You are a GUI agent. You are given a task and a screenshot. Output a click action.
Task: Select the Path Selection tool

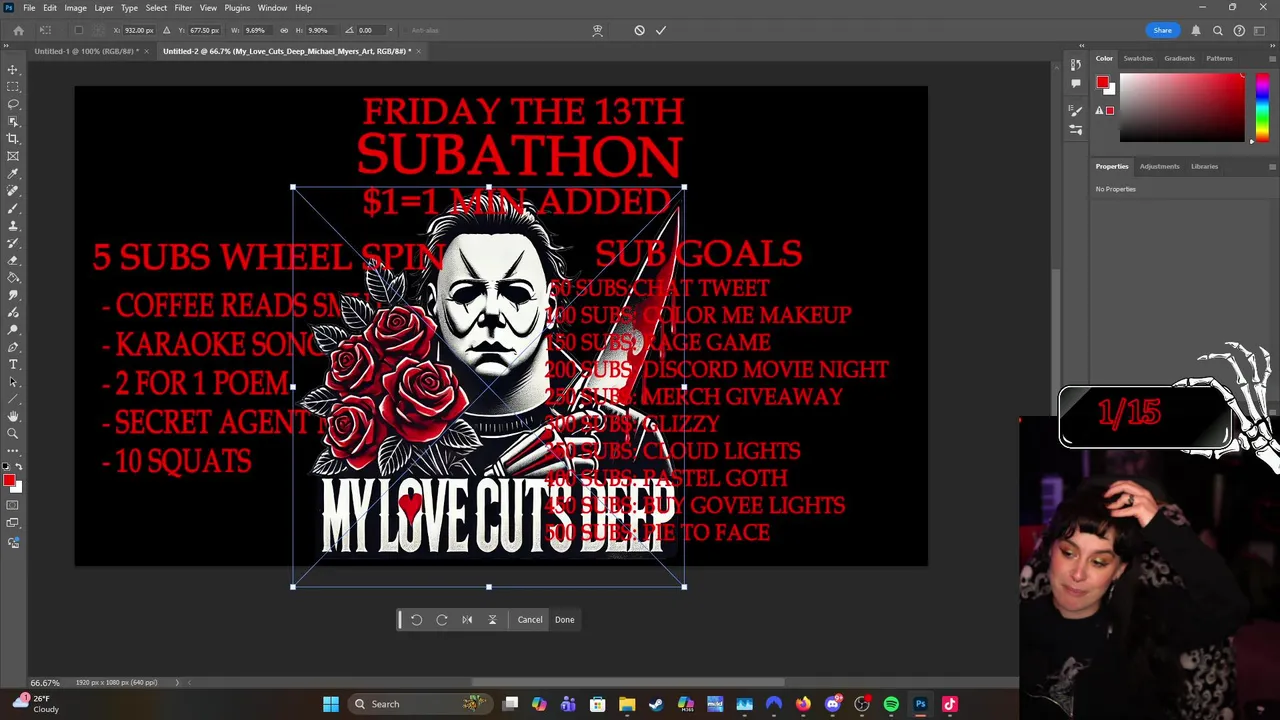(x=13, y=381)
